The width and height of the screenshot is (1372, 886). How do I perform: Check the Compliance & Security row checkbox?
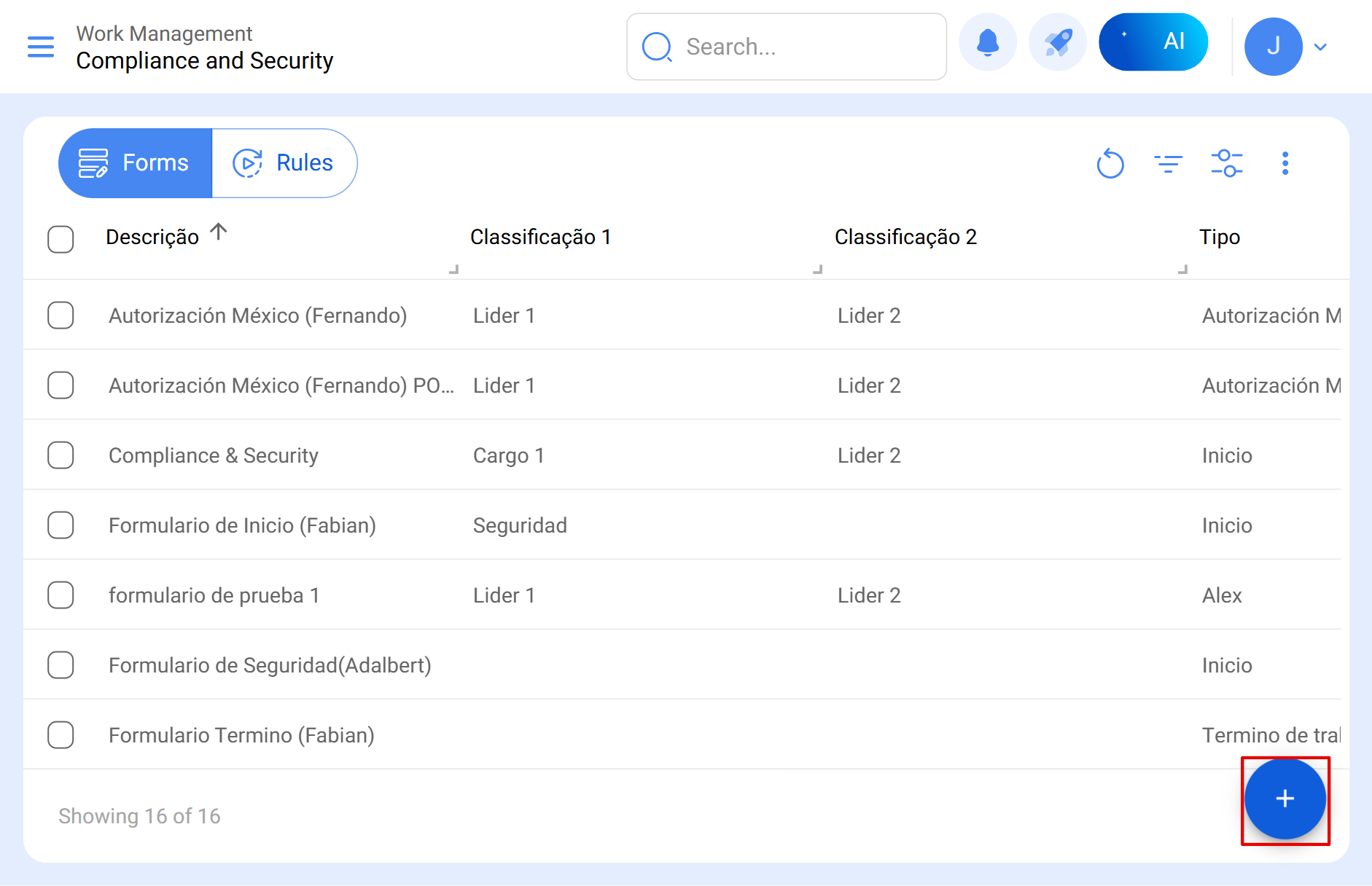61,455
